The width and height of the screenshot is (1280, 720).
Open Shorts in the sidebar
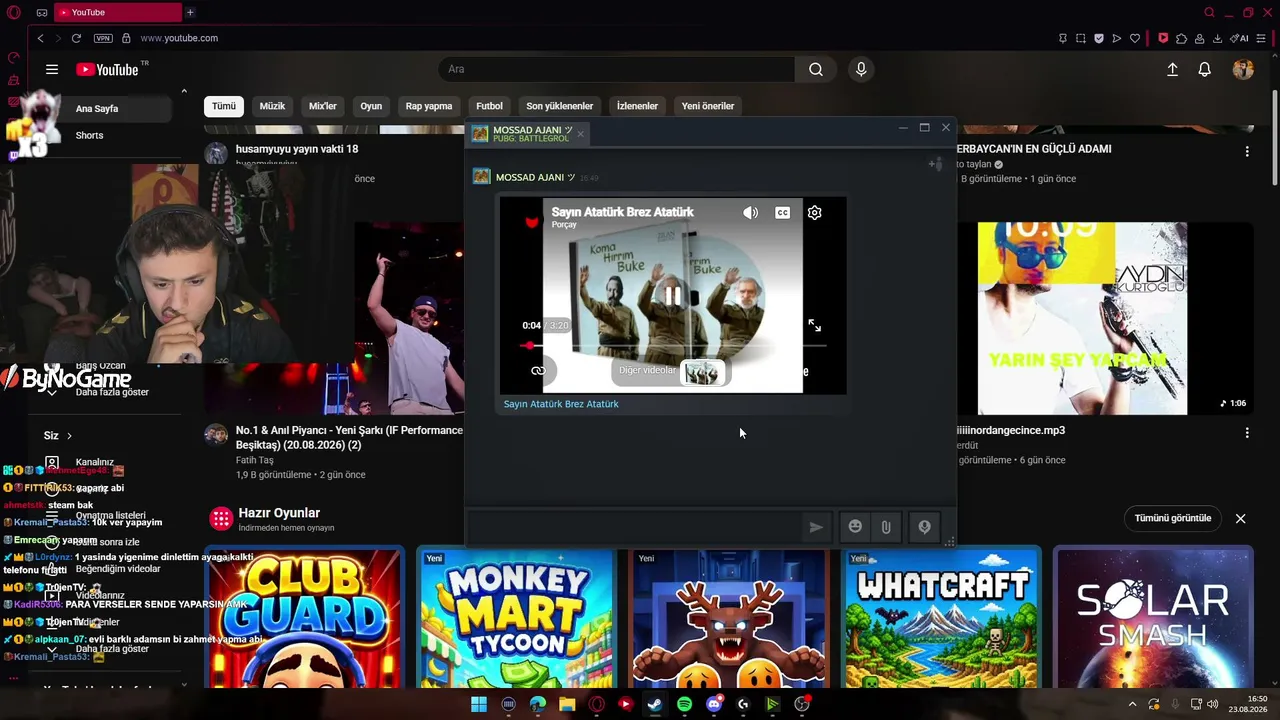coord(89,135)
